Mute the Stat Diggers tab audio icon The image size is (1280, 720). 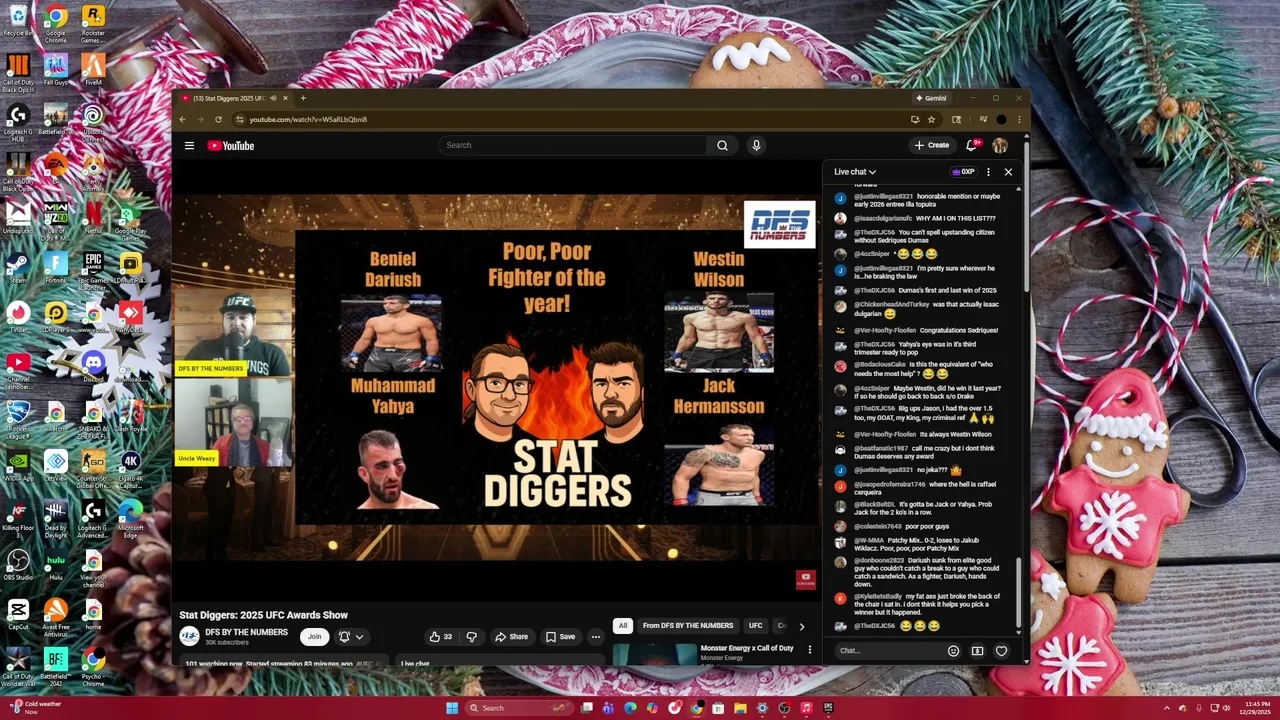[273, 98]
